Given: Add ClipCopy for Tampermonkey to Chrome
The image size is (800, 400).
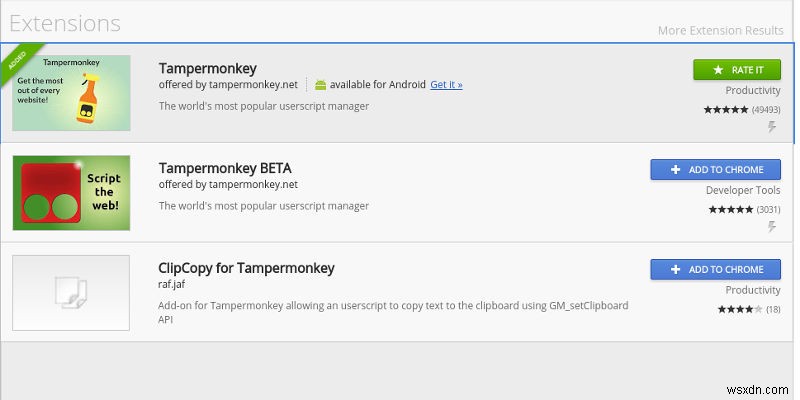Looking at the screenshot, I should (x=715, y=269).
